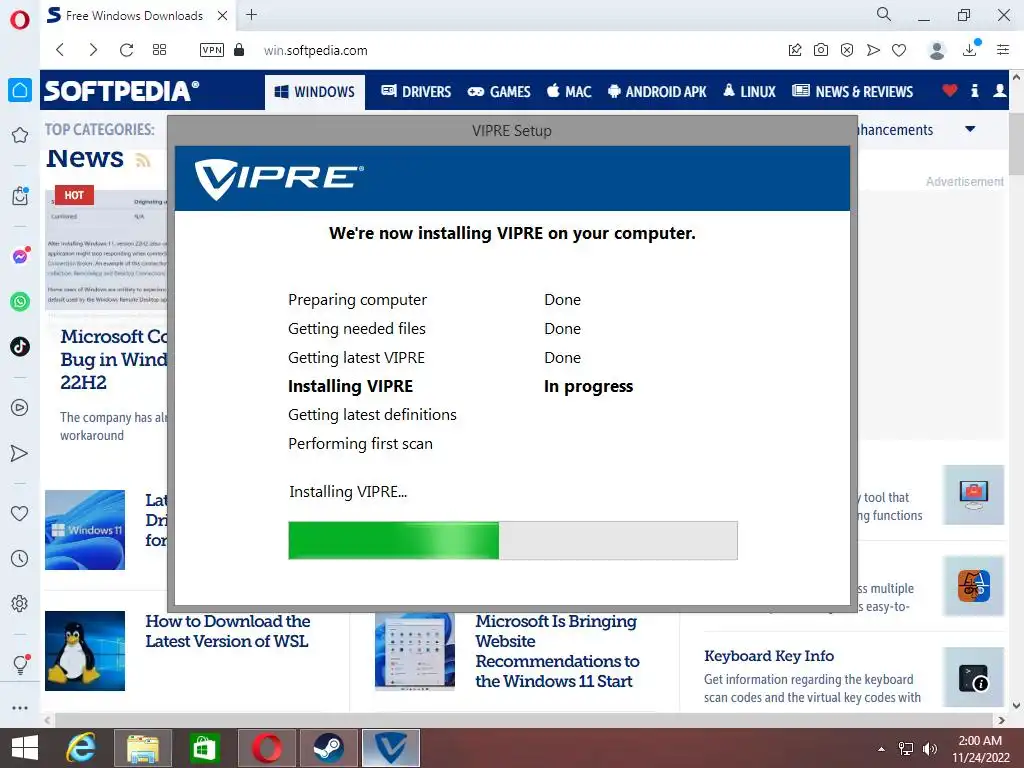The image size is (1024, 768).
Task: Open the NEWS & REVIEWS section
Action: point(852,91)
